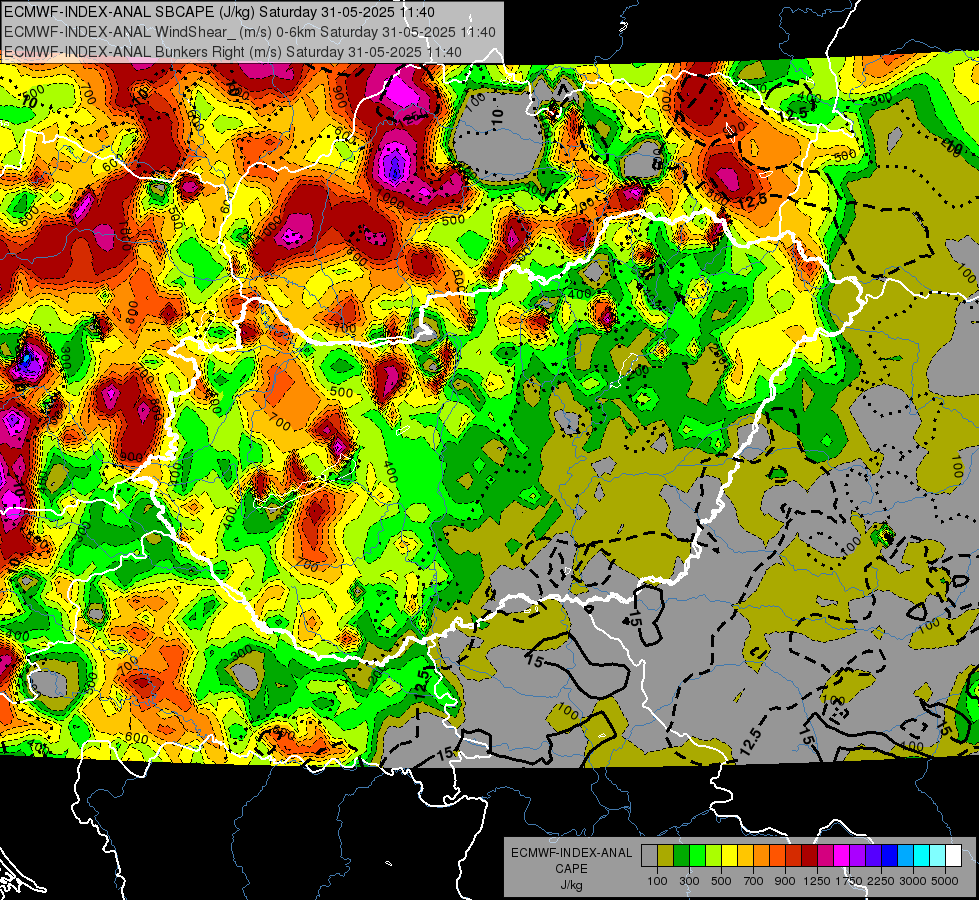Select the crimson-pink swatch after 1250

click(x=825, y=856)
